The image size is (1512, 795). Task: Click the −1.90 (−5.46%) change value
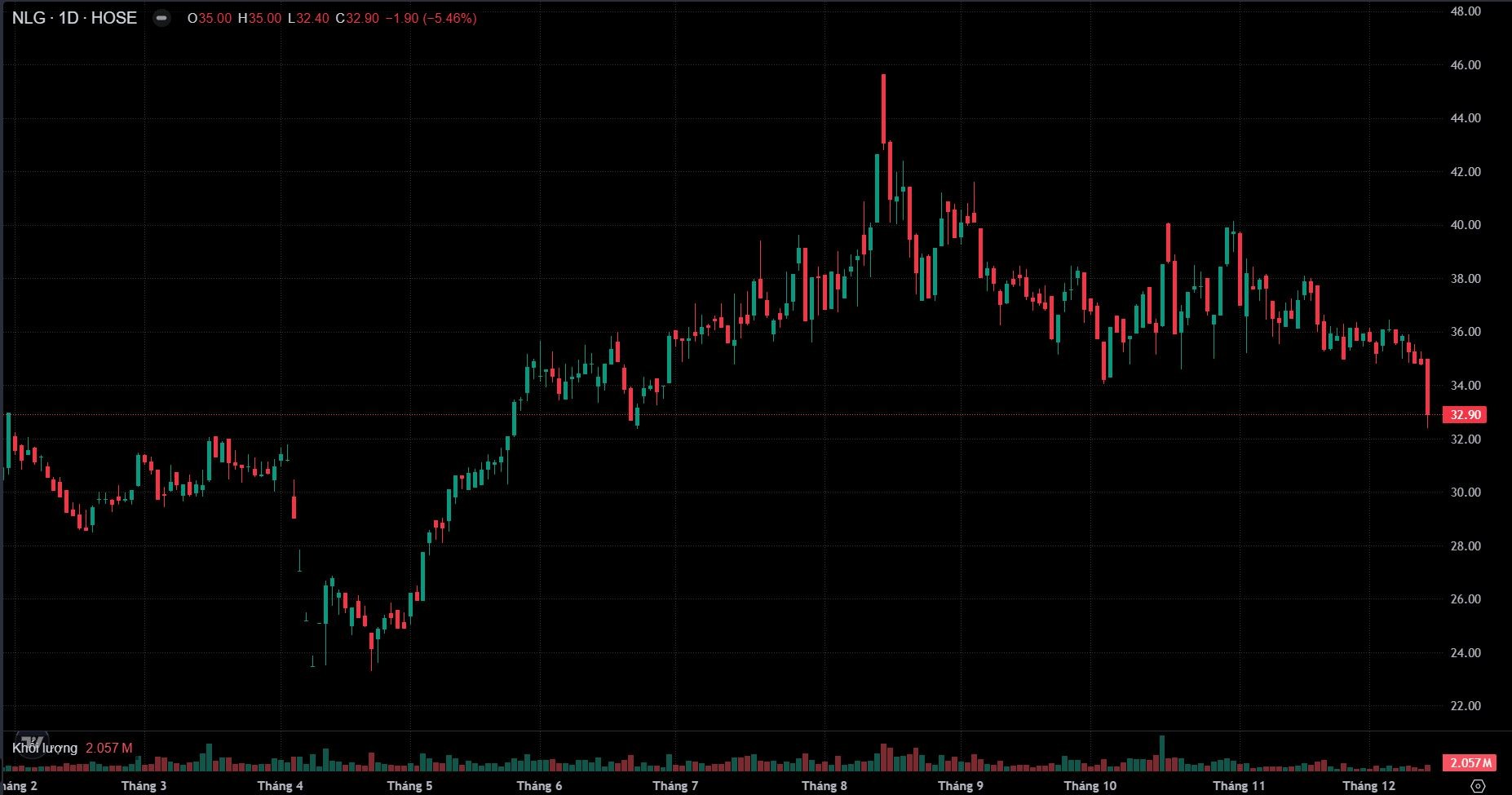tap(431, 18)
